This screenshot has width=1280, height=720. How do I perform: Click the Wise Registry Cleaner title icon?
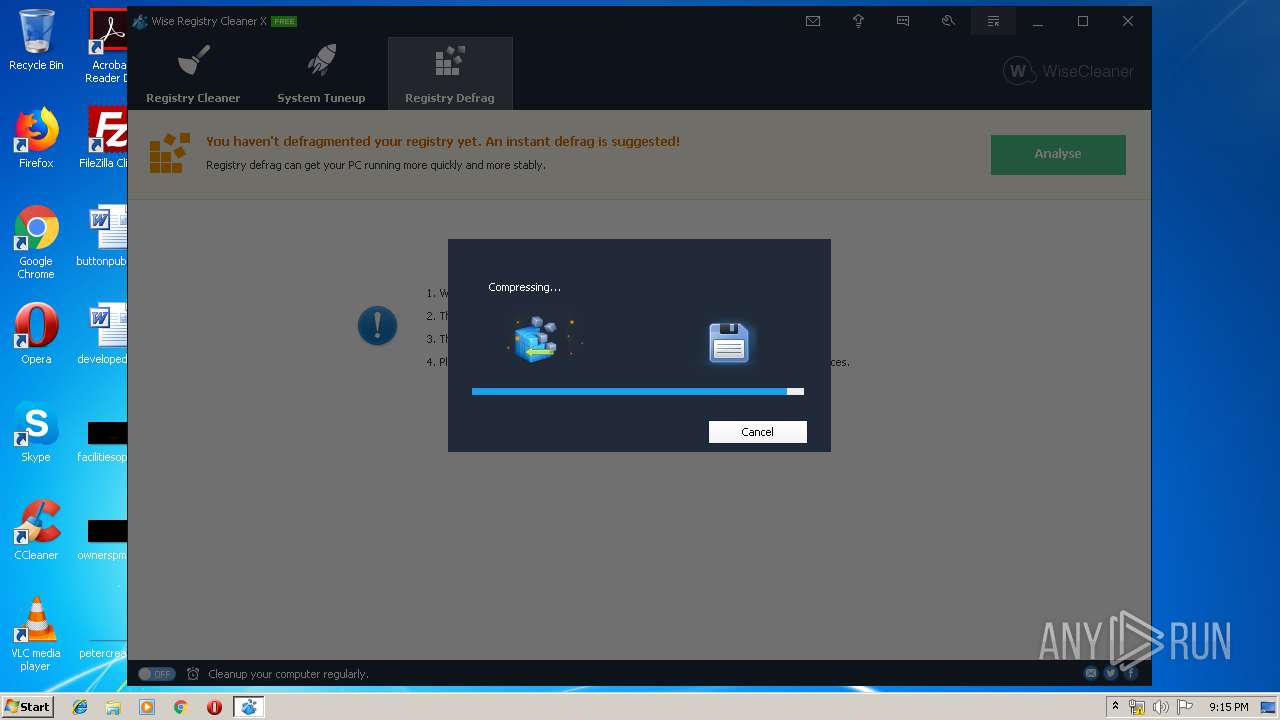(x=140, y=21)
